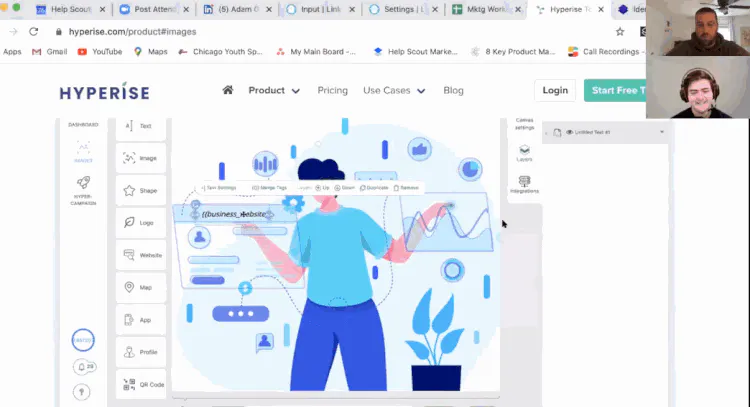750x407 pixels.
Task: Open the Chicago Youth Sp... bookmark
Action: point(221,52)
